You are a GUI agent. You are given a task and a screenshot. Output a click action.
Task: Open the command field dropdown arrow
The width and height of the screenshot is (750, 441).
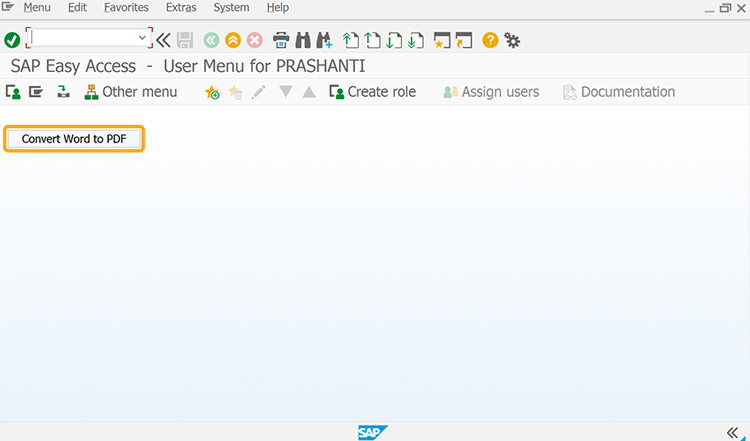coord(142,38)
